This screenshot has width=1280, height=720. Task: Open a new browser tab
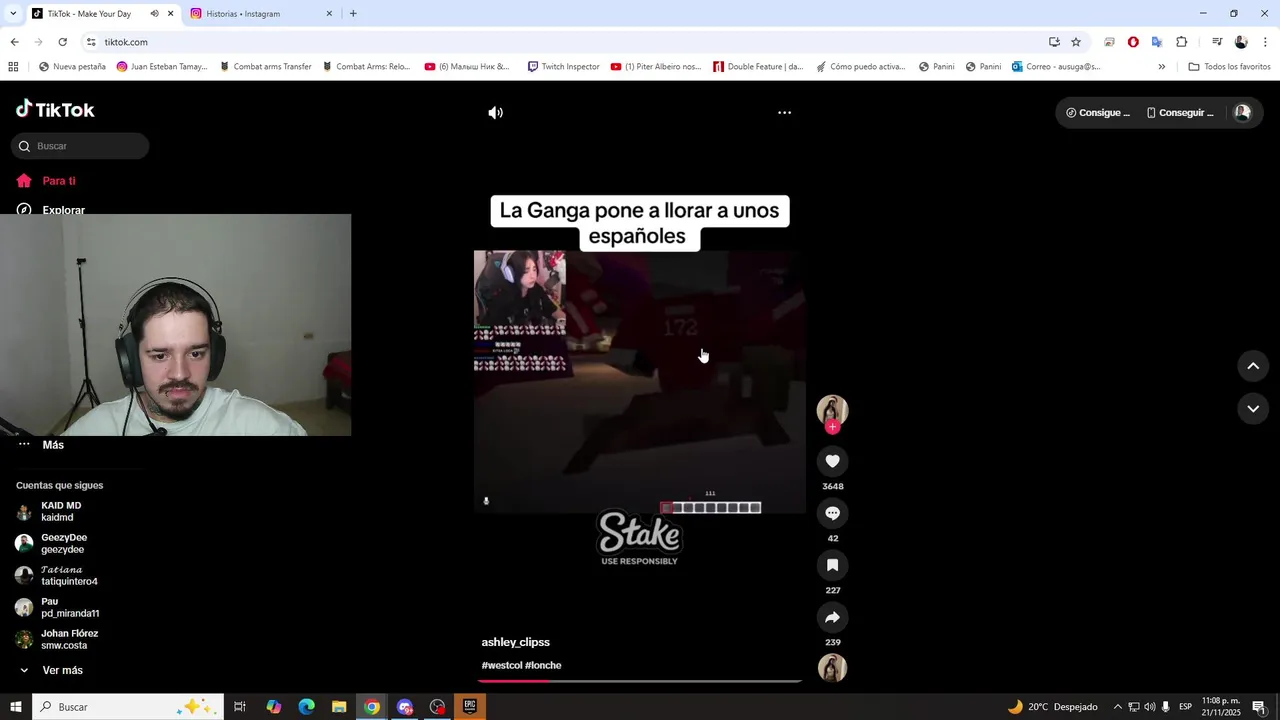pyautogui.click(x=353, y=14)
